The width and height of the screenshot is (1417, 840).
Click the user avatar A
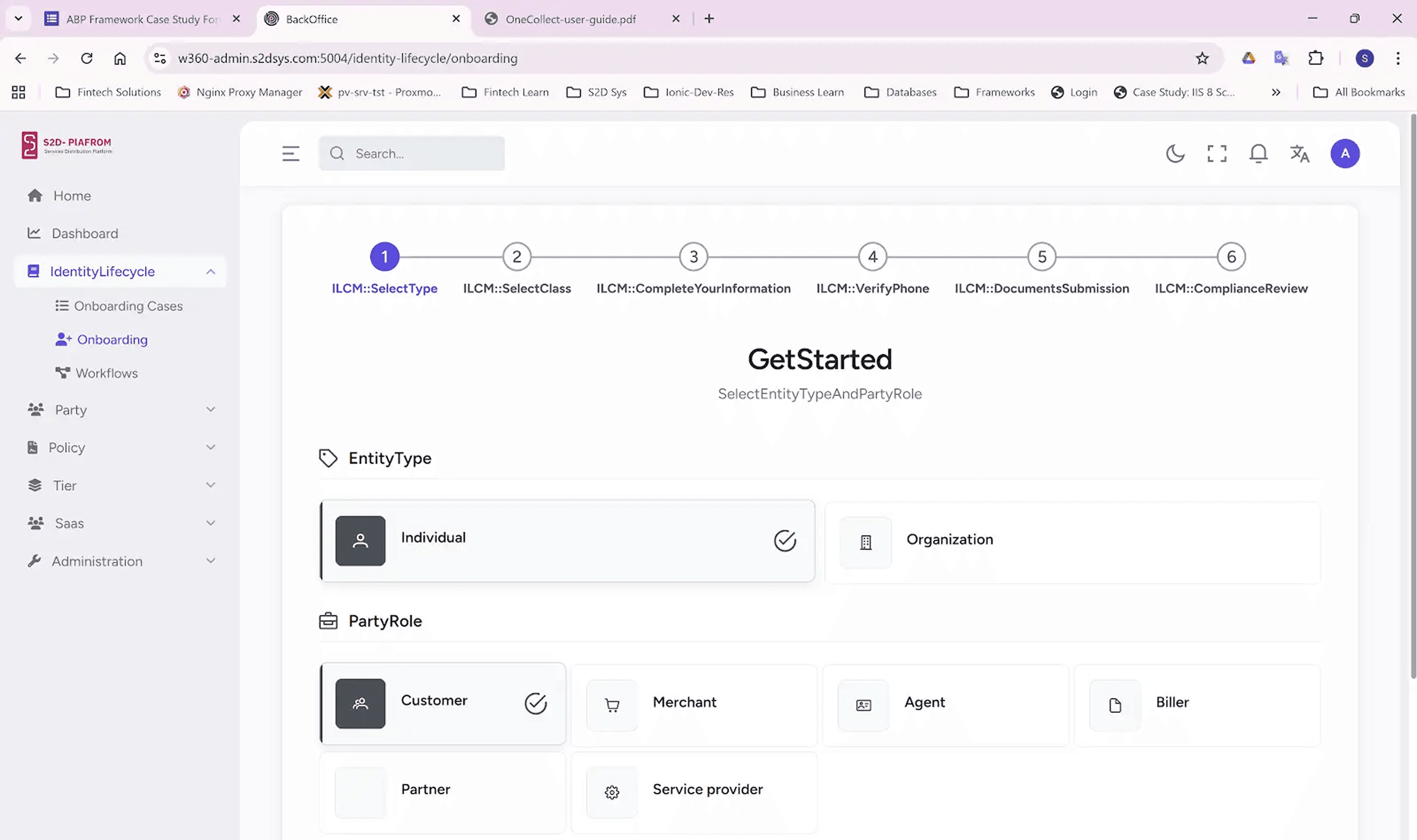(x=1344, y=154)
